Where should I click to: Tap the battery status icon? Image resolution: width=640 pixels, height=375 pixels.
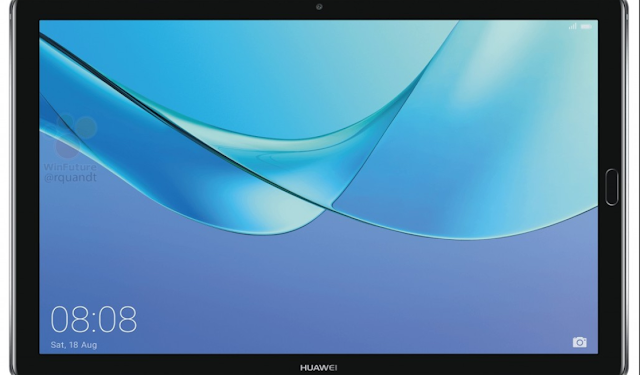(x=586, y=27)
